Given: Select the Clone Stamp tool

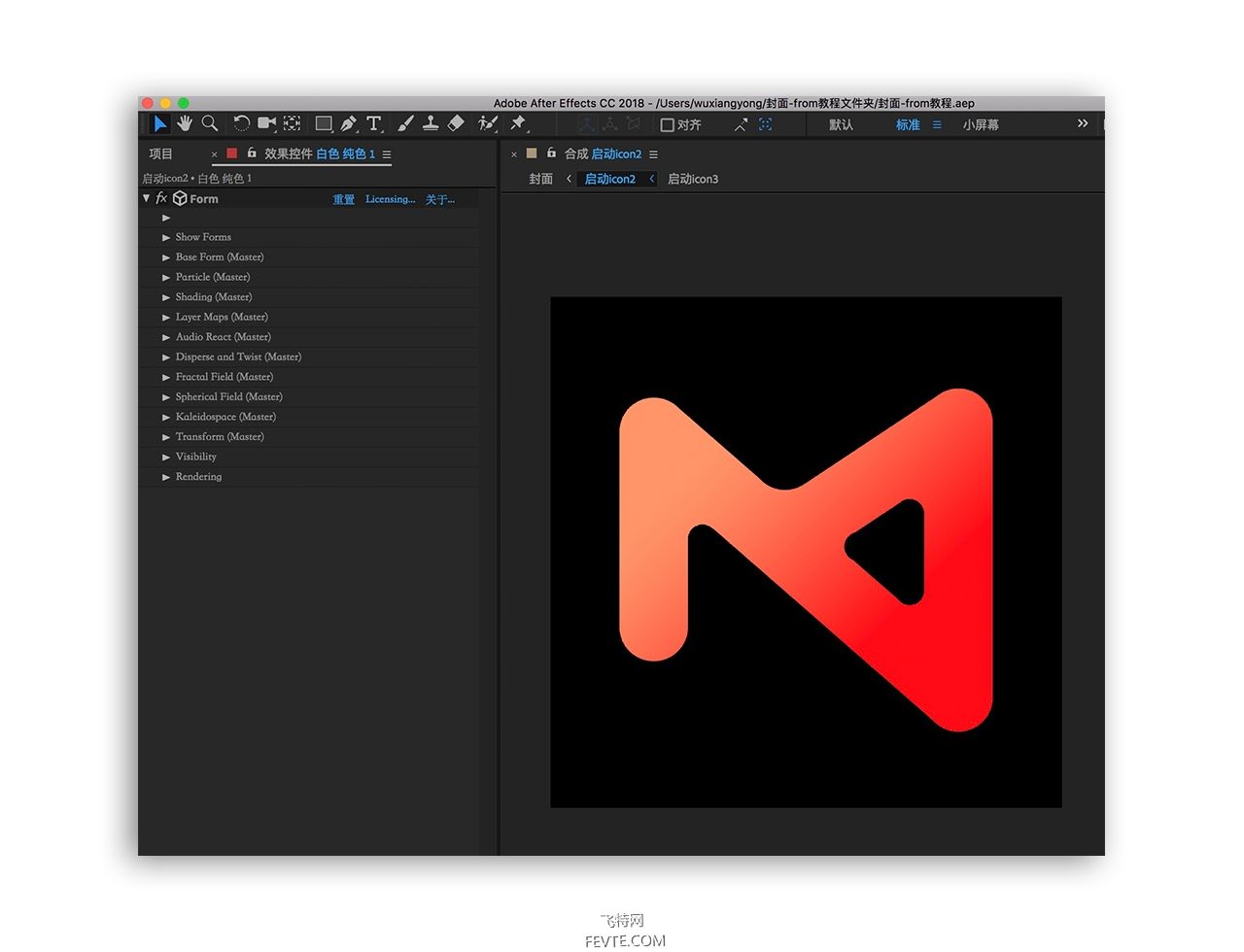Looking at the screenshot, I should coord(431,123).
